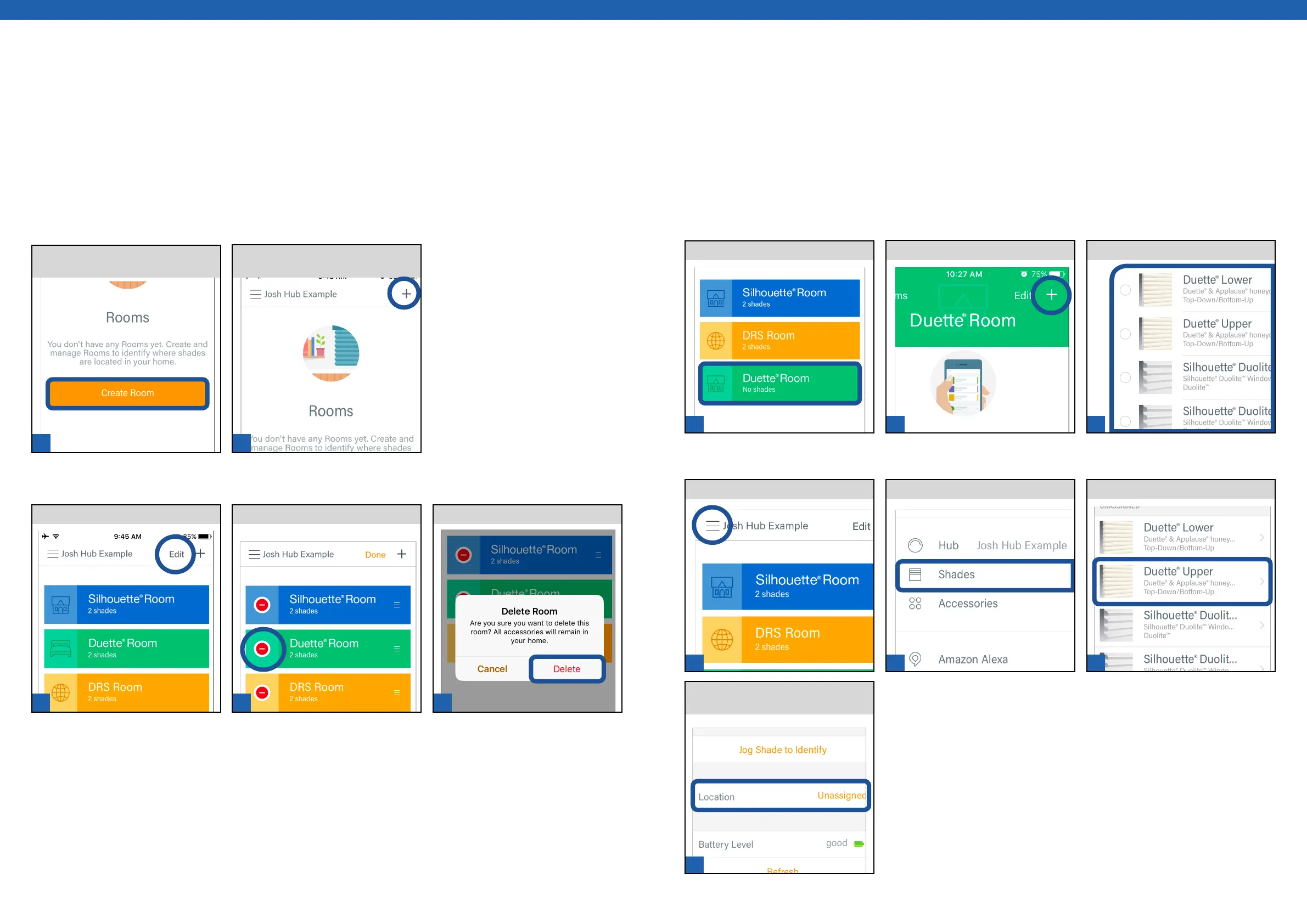
Task: Tap Jog Shade to Identify
Action: [x=783, y=750]
